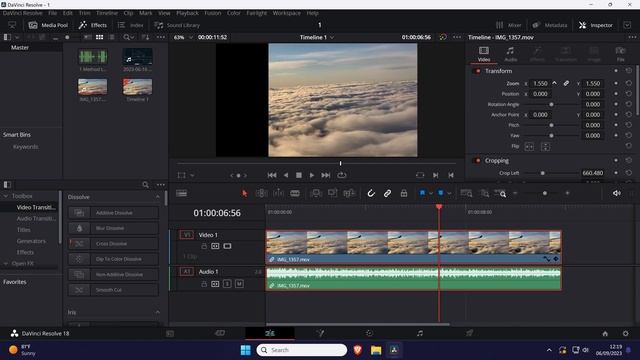The width and height of the screenshot is (640, 360).
Task: Toggle the Inspector panel
Action: pos(596,25)
